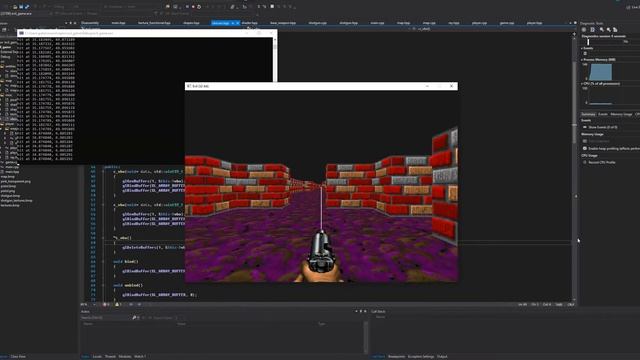
Task: Open the Locals tab
Action: click(97, 357)
